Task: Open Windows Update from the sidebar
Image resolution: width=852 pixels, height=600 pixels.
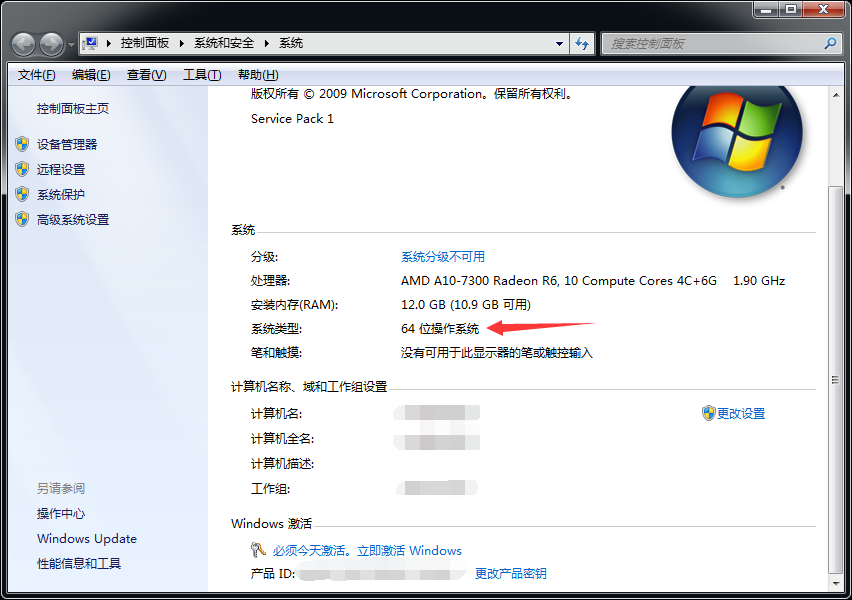Action: coord(87,539)
